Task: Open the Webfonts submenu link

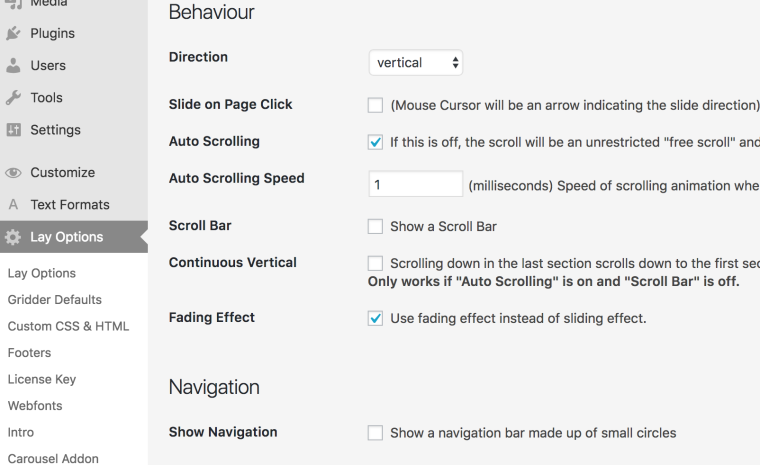Action: 35,406
